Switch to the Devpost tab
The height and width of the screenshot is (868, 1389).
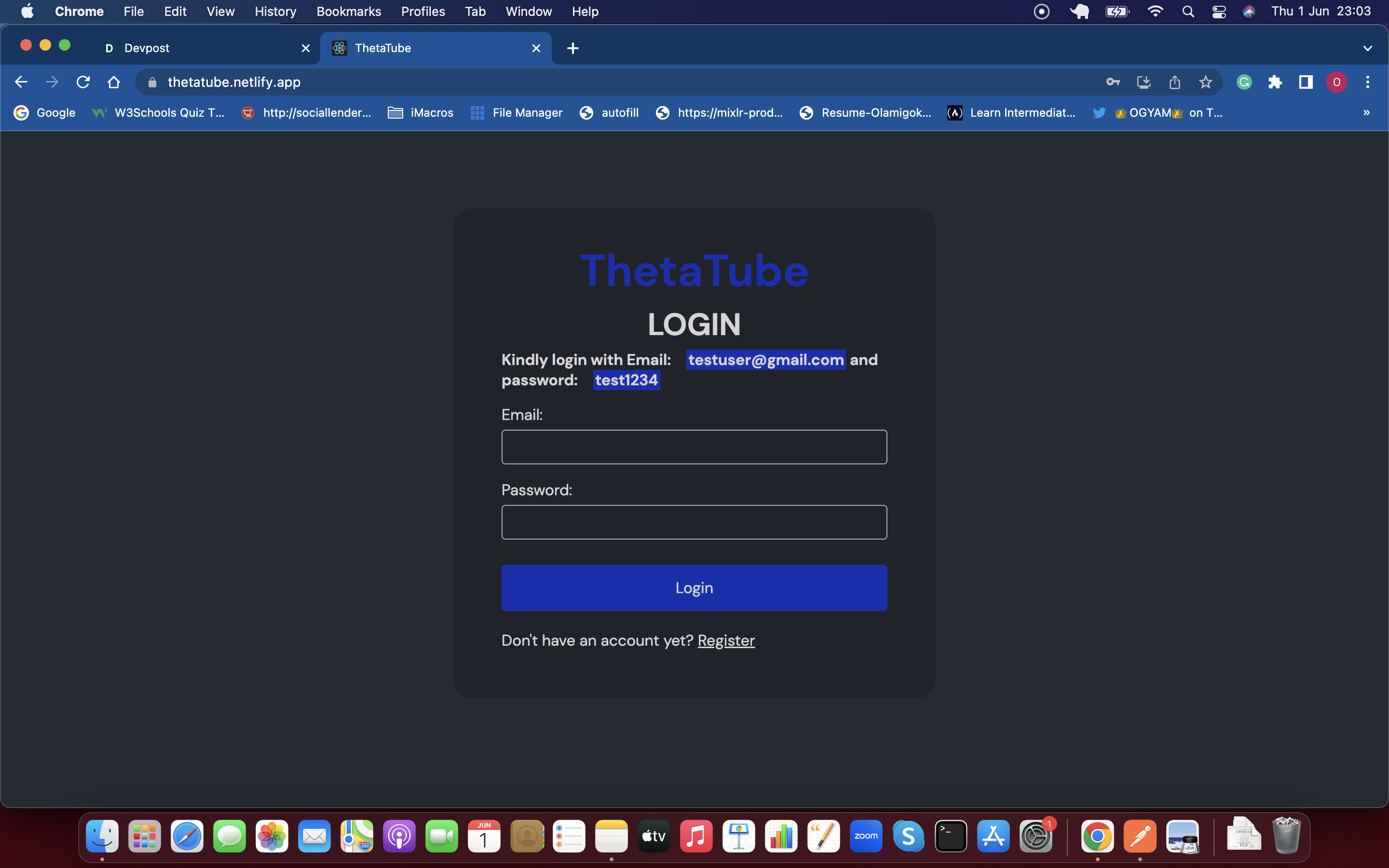[x=195, y=48]
